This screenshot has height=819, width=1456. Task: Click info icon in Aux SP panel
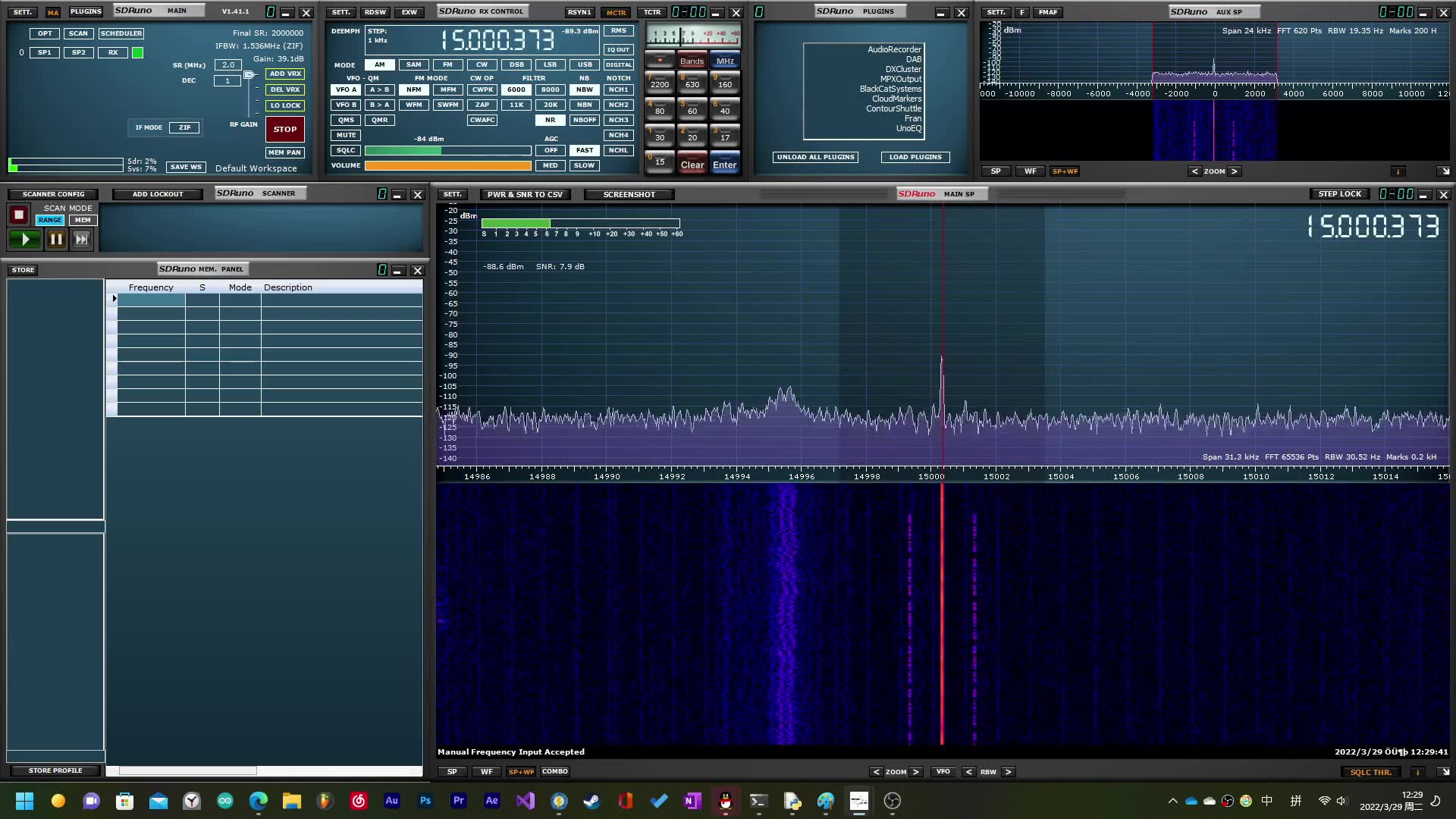[x=1398, y=171]
